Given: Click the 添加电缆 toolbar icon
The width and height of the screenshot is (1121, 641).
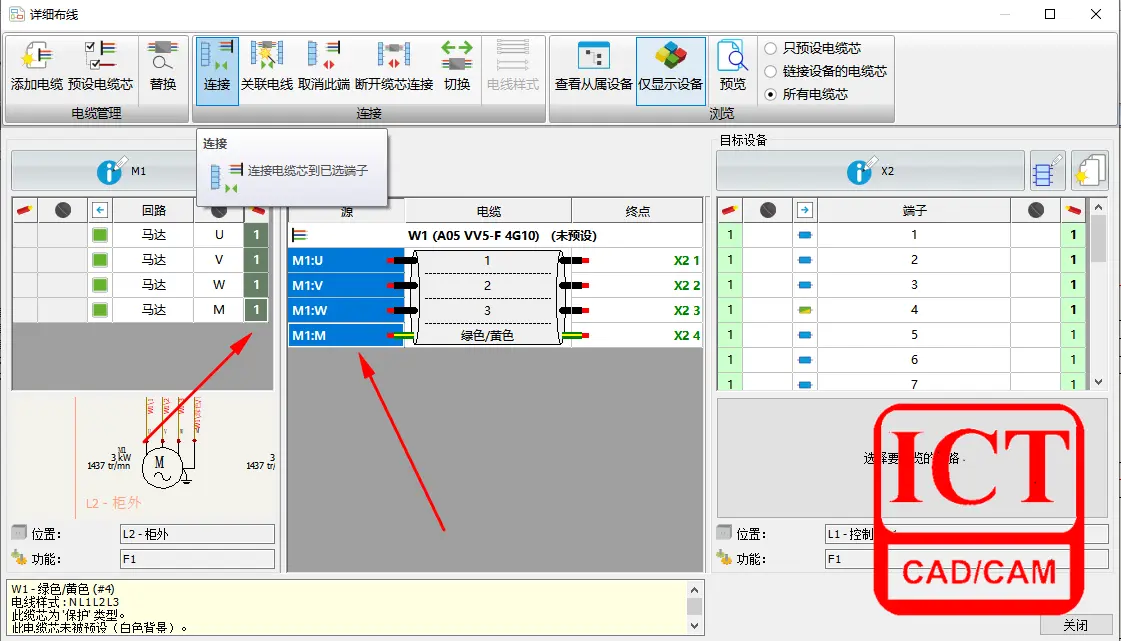Looking at the screenshot, I should pyautogui.click(x=36, y=66).
